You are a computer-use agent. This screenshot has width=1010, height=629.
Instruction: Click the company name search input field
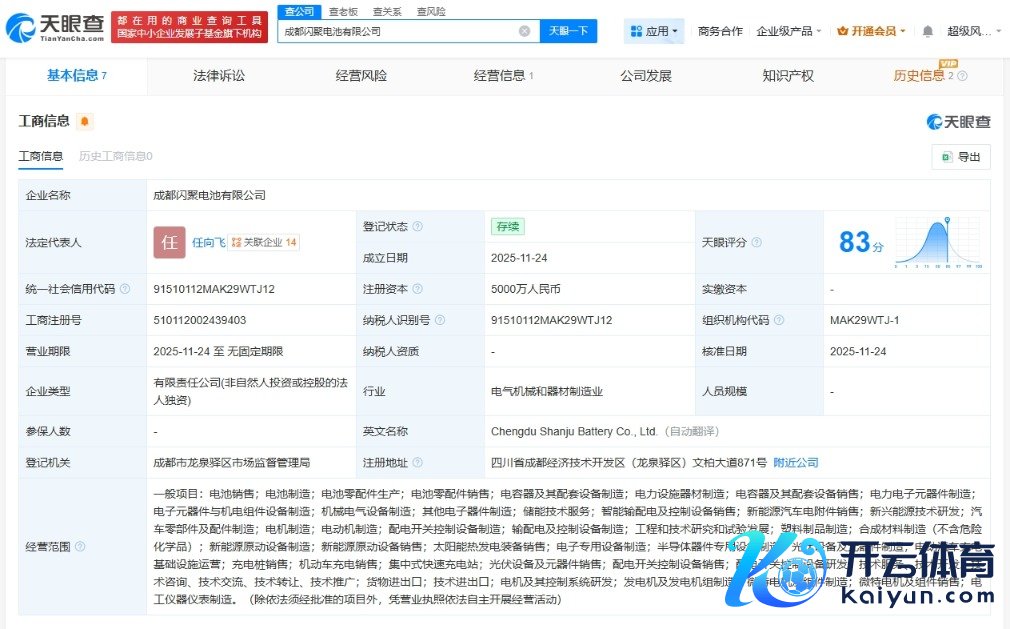coord(400,31)
